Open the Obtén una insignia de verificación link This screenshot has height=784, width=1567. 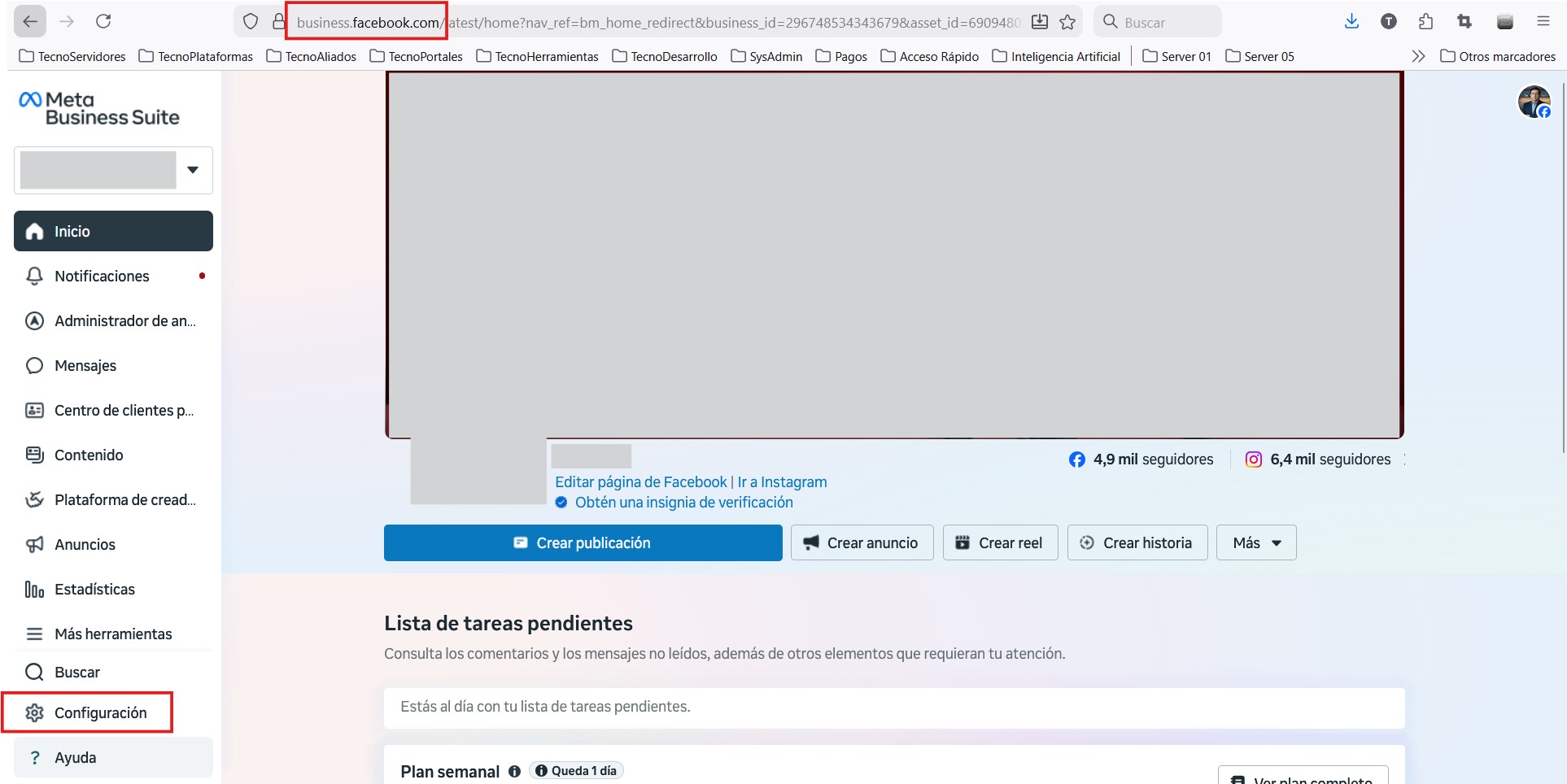tap(683, 503)
